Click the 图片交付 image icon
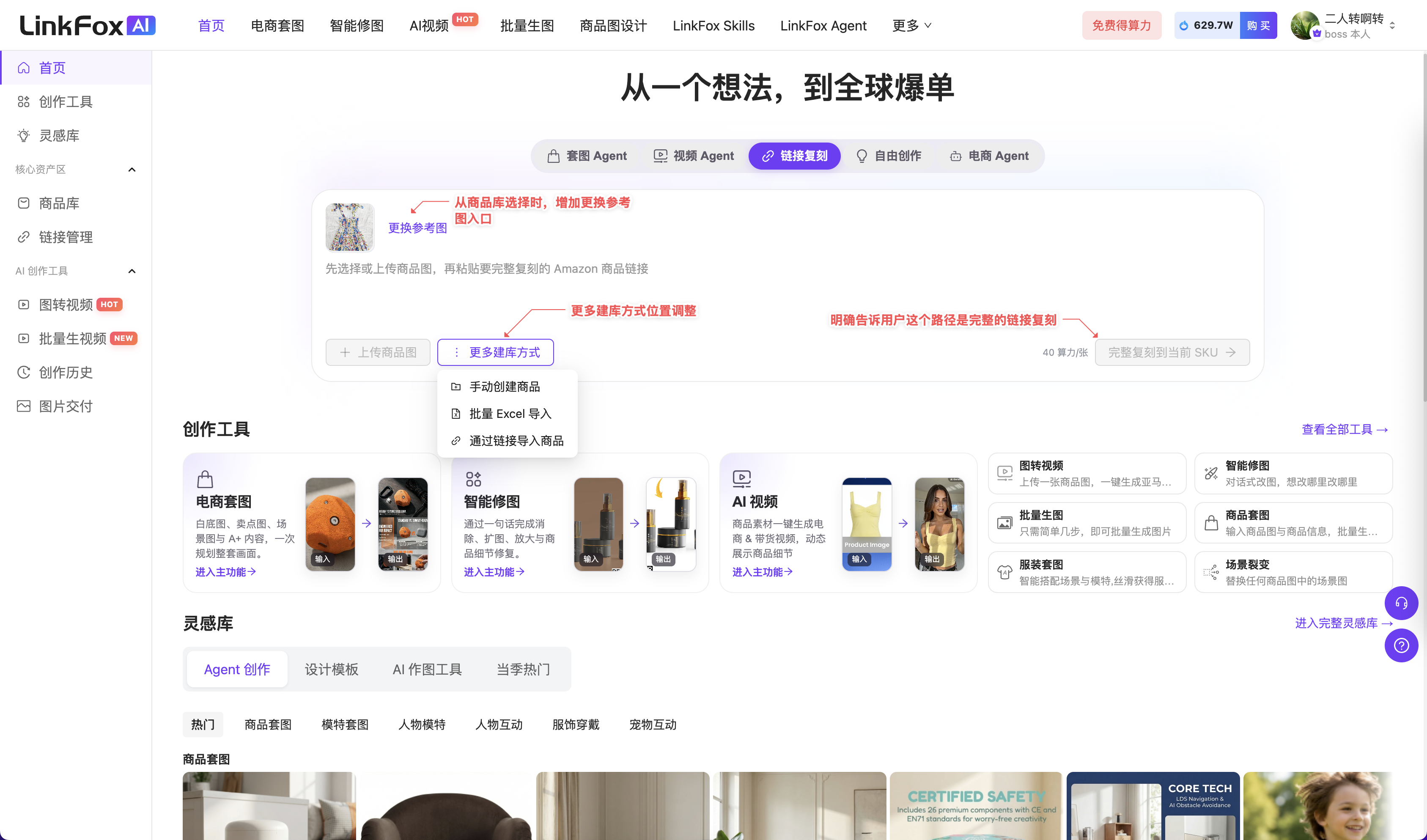The height and width of the screenshot is (840, 1427). coord(23,406)
